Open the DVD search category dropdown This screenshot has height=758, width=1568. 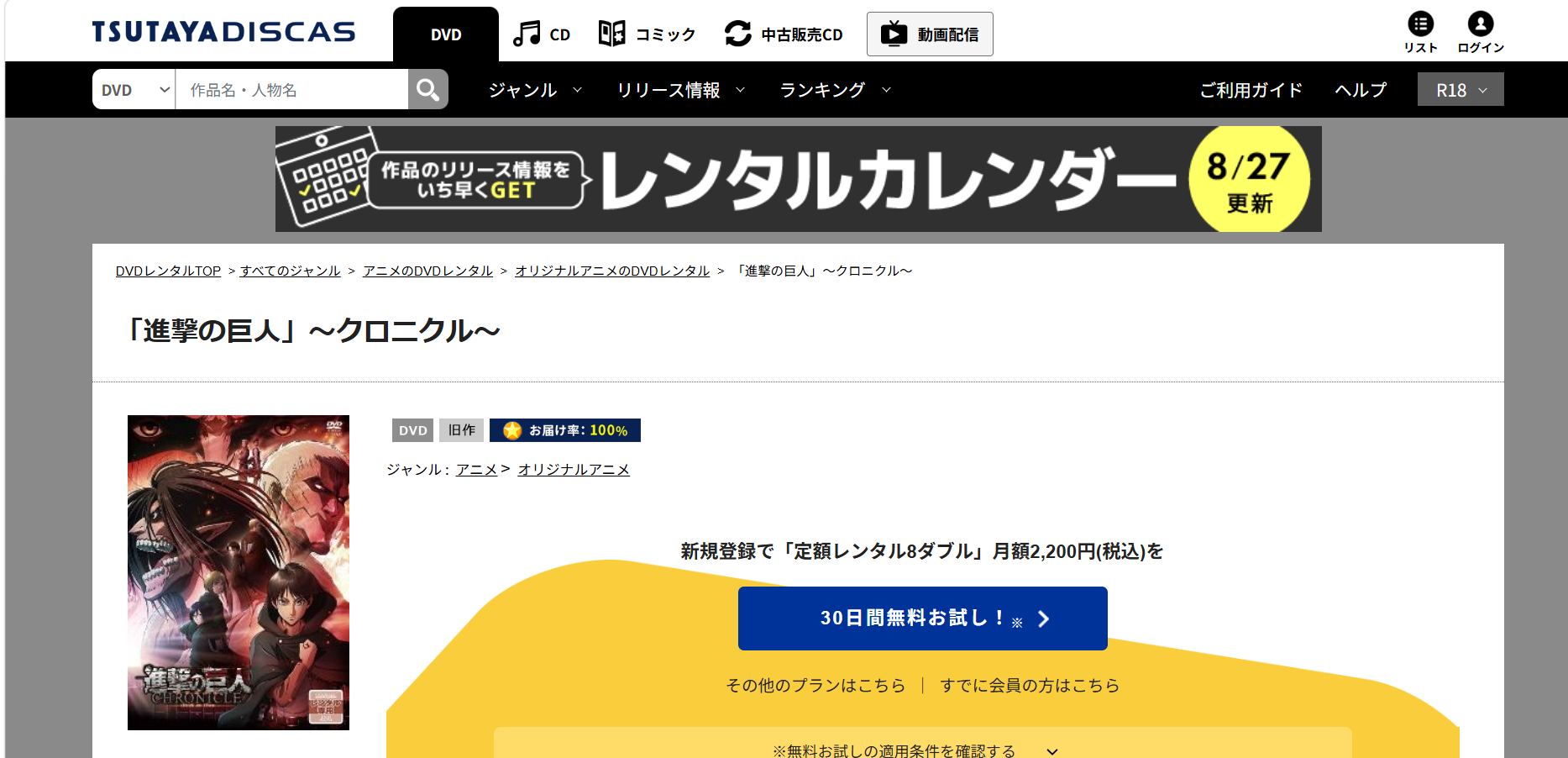[x=134, y=90]
